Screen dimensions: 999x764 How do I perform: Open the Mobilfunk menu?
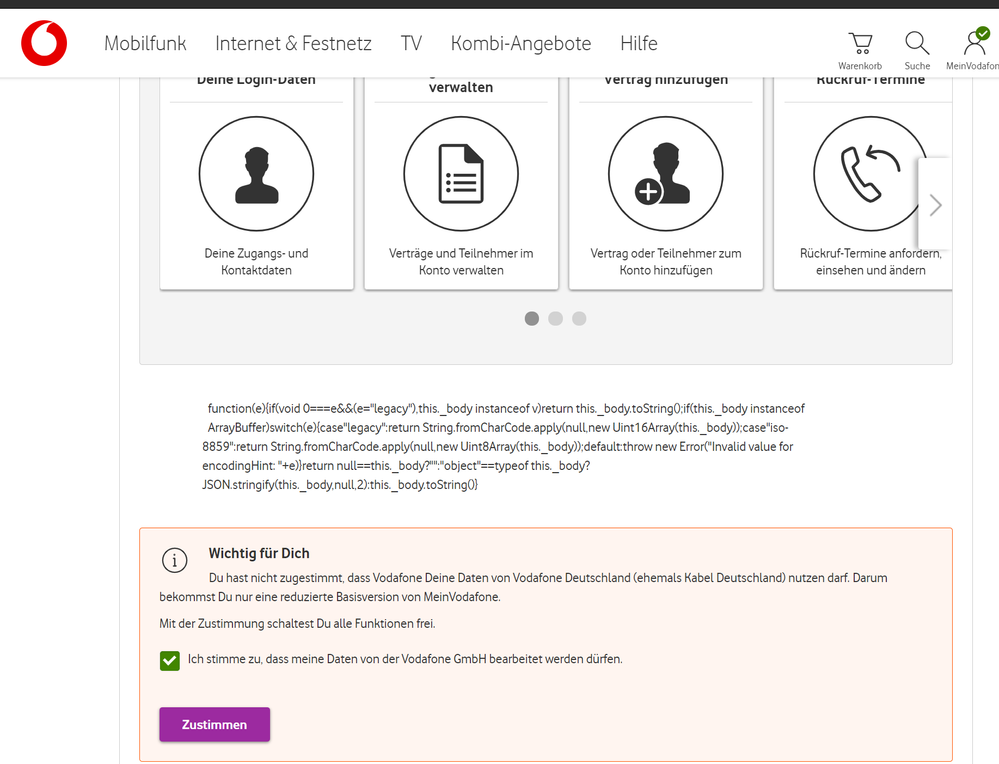(x=145, y=44)
